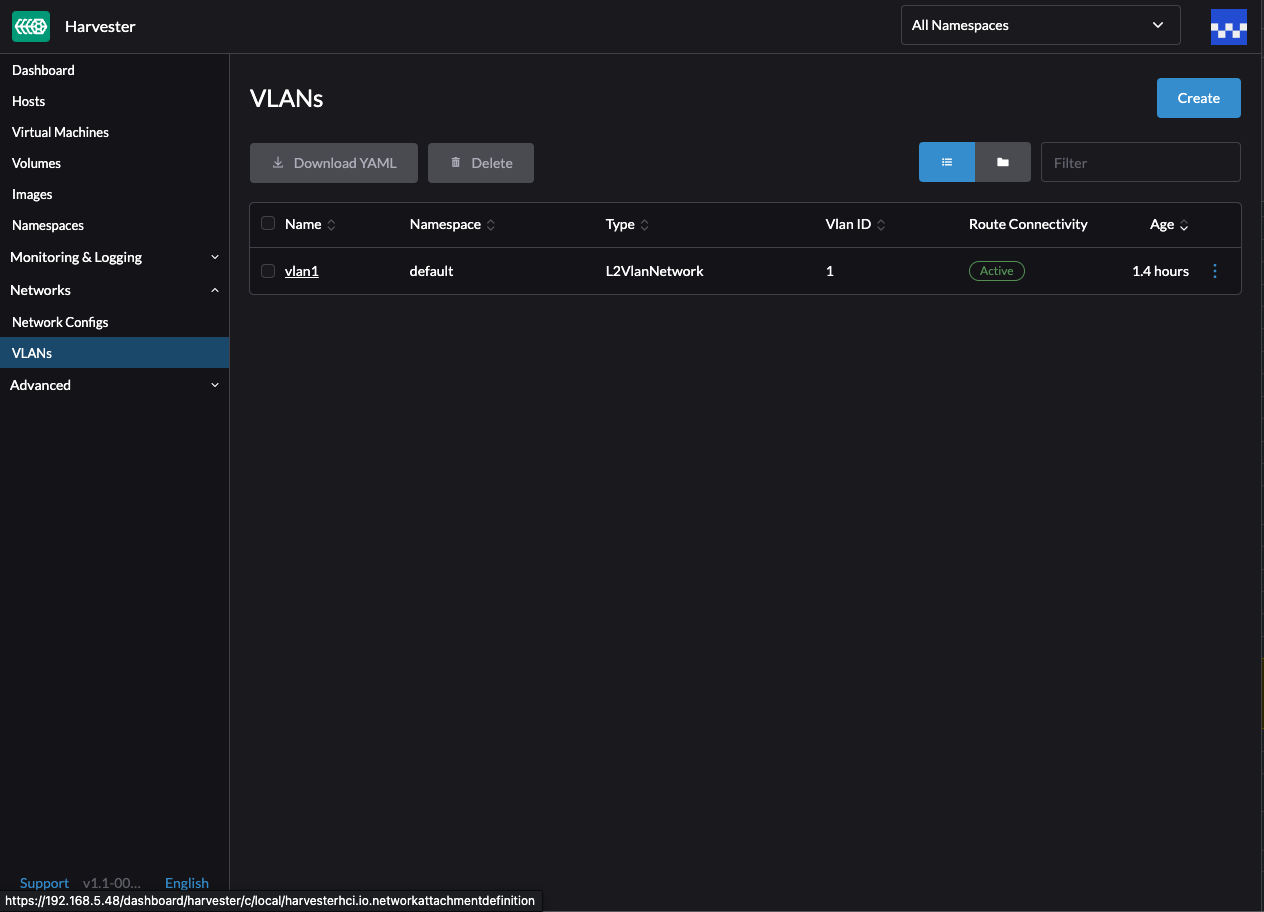Sort the table using the Name sort arrows
The height and width of the screenshot is (912, 1264).
click(331, 224)
